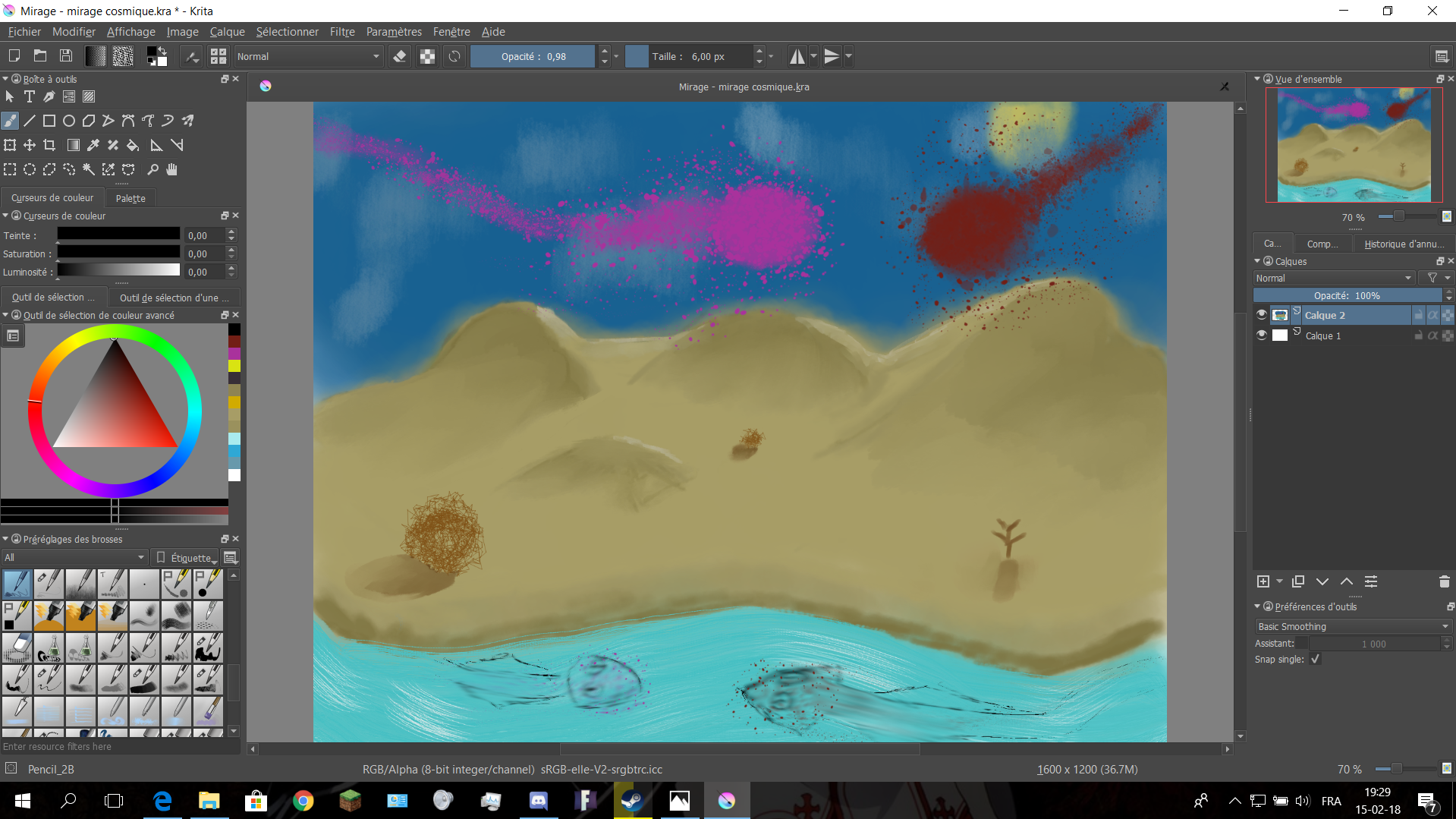The width and height of the screenshot is (1456, 819).
Task: Open Basic Smoothing dropdown
Action: pos(1352,626)
